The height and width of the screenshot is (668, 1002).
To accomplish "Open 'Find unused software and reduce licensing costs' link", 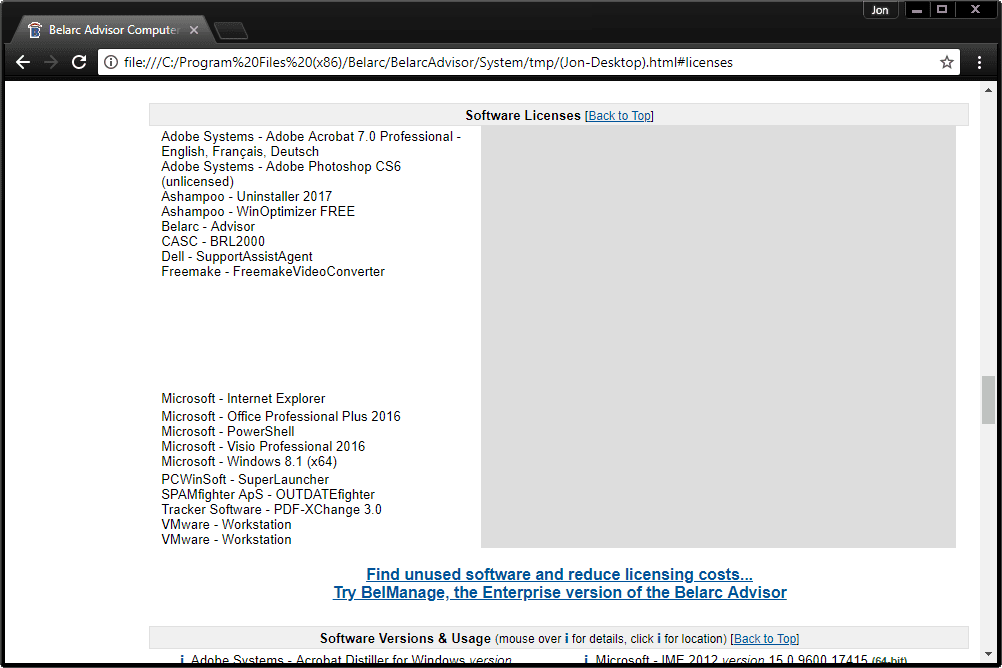I will tap(559, 574).
